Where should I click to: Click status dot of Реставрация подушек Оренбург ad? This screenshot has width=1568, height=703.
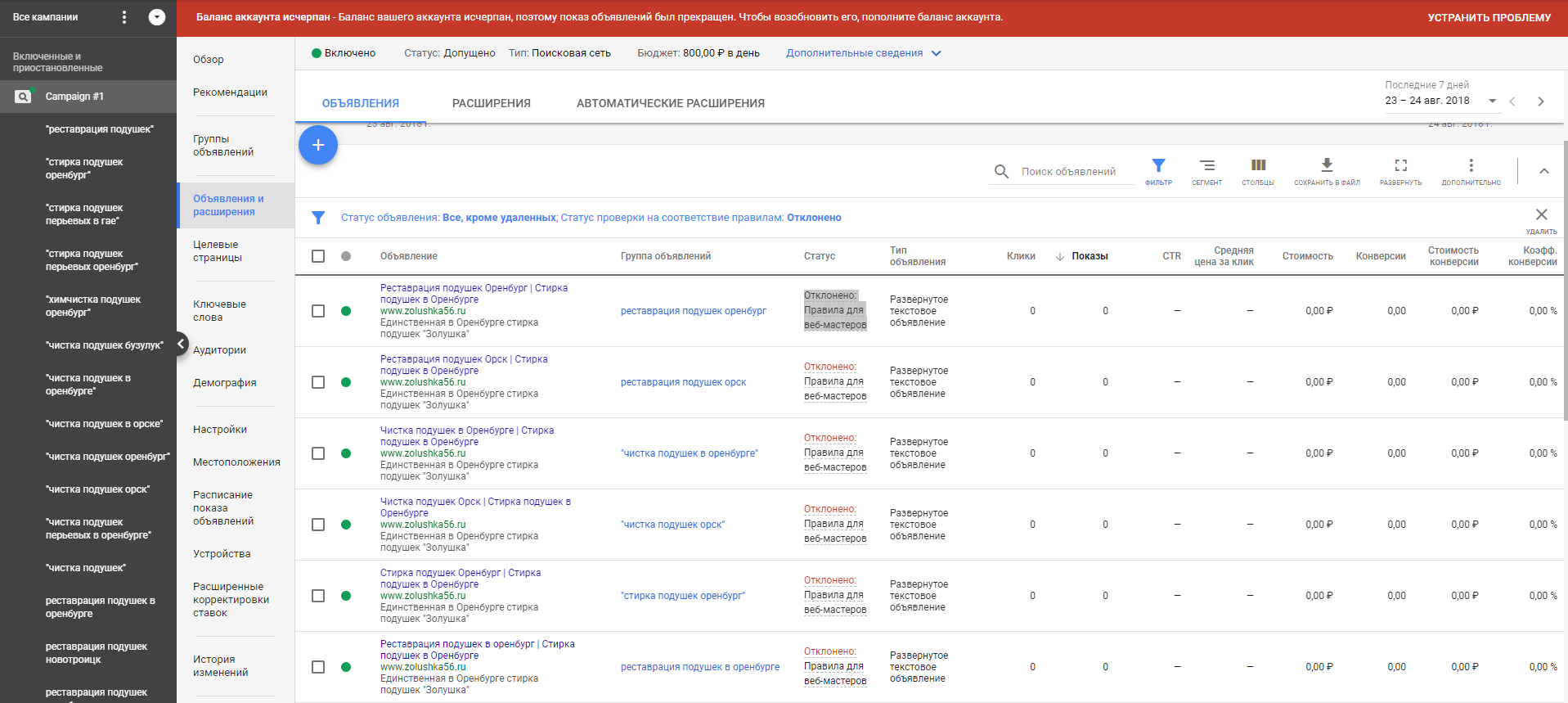pos(346,311)
